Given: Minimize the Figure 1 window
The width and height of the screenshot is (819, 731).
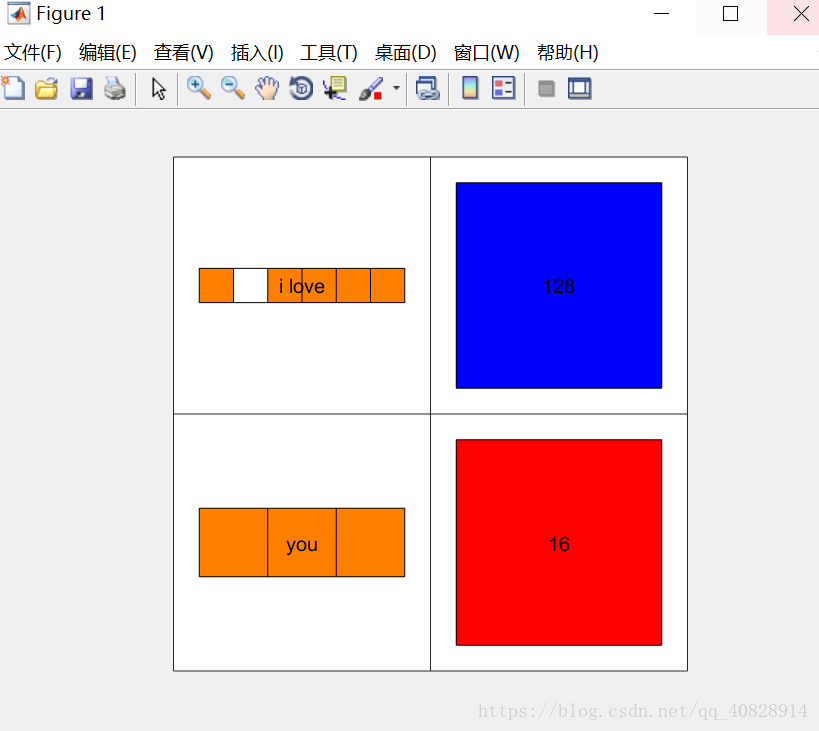Looking at the screenshot, I should point(662,14).
